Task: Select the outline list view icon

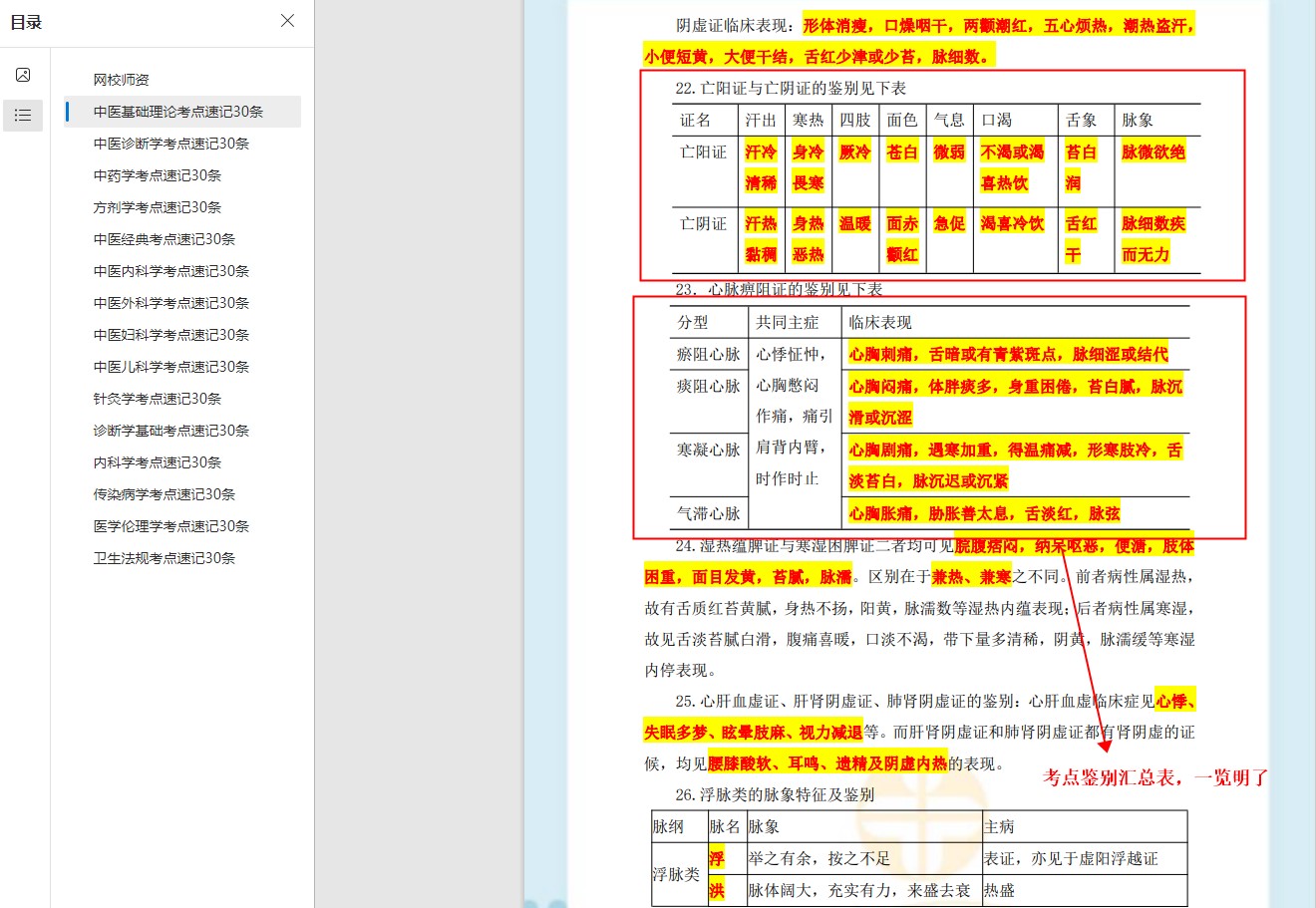Action: coord(23,116)
